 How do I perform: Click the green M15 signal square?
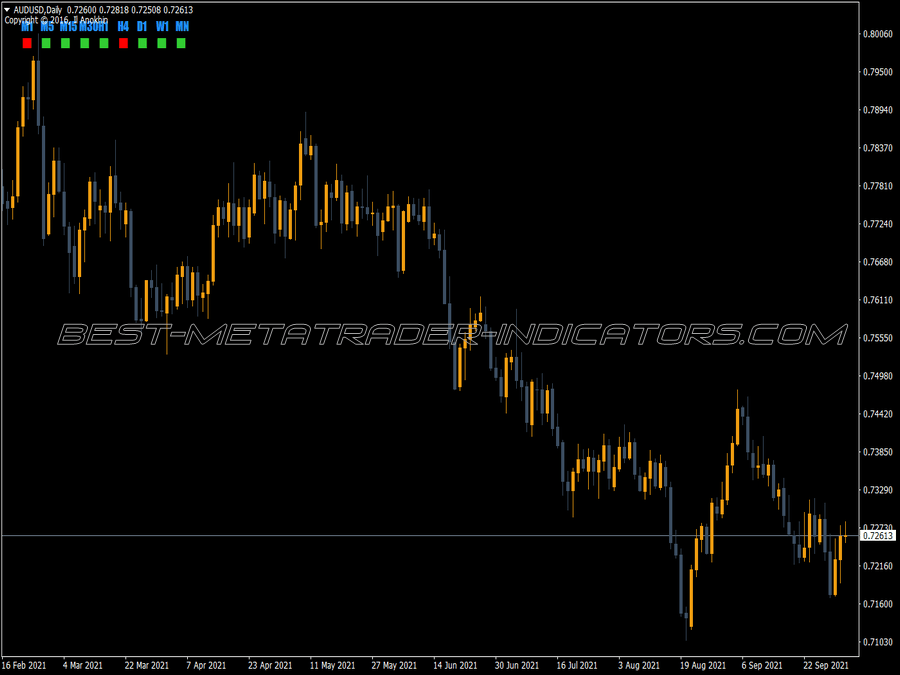pos(65,42)
